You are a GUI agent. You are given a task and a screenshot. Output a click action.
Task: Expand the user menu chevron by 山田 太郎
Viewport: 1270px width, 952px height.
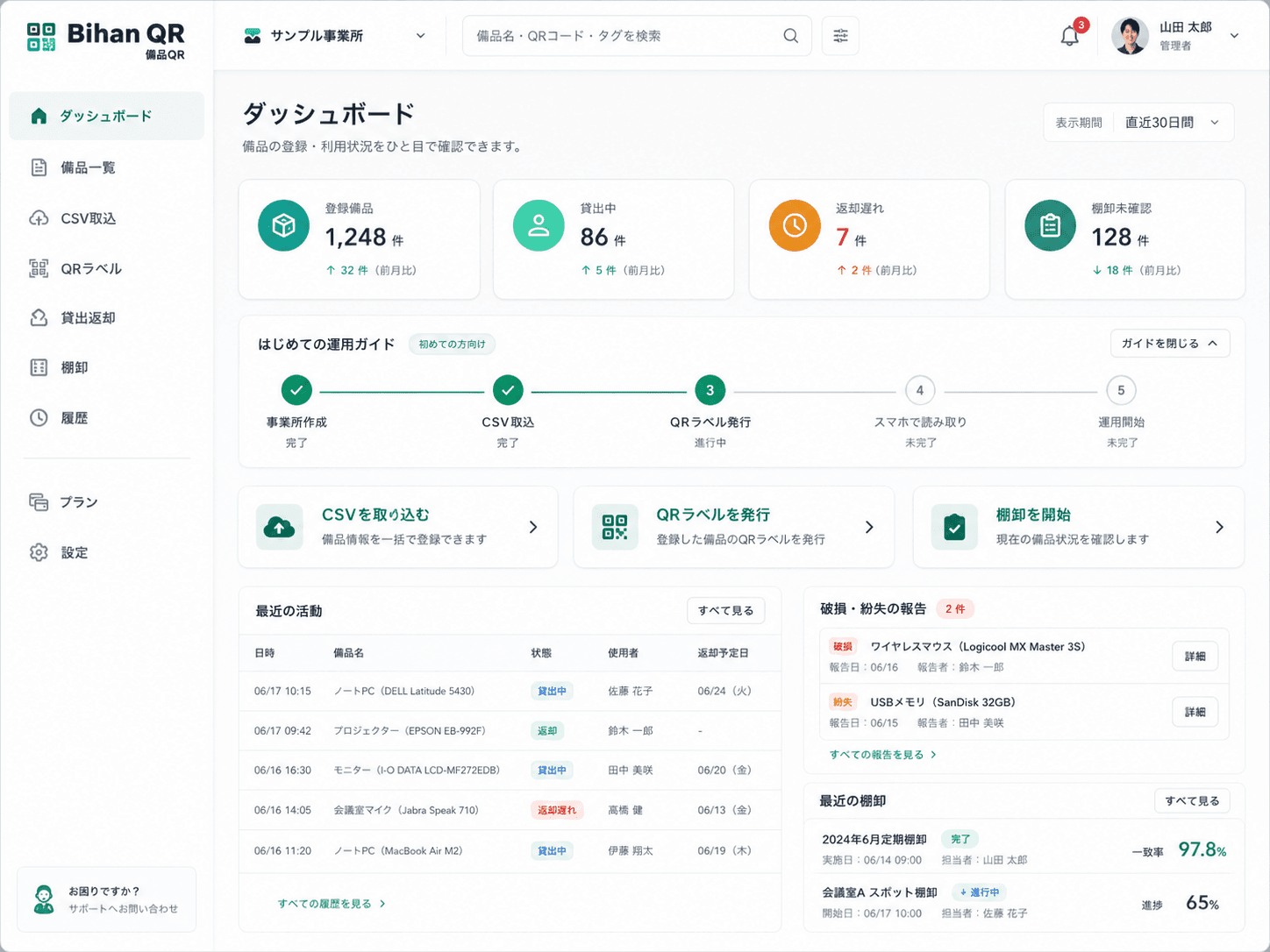point(1234,36)
